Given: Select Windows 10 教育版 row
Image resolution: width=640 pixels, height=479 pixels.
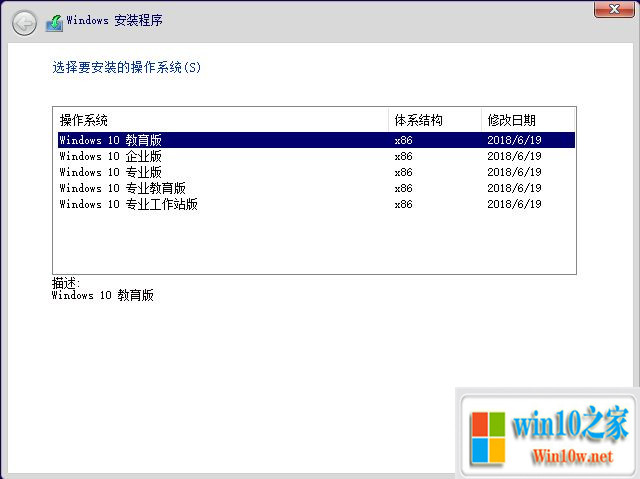Looking at the screenshot, I should [x=316, y=140].
